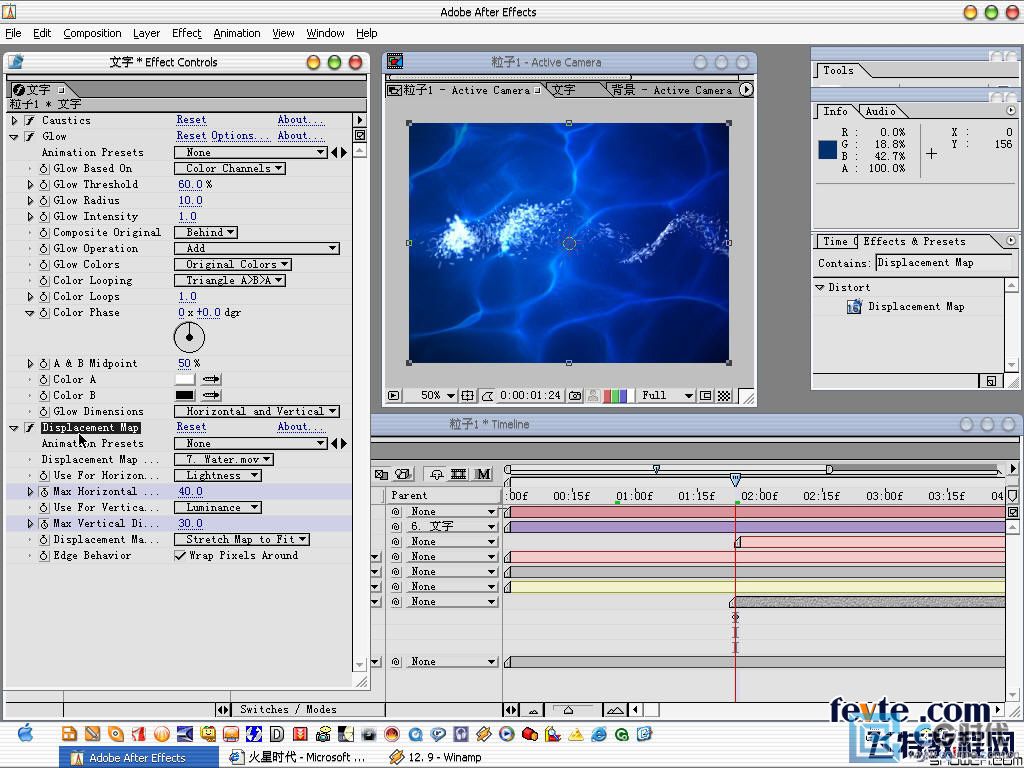The height and width of the screenshot is (768, 1024).
Task: Toggle the Caustics effect switch
Action: (x=29, y=120)
